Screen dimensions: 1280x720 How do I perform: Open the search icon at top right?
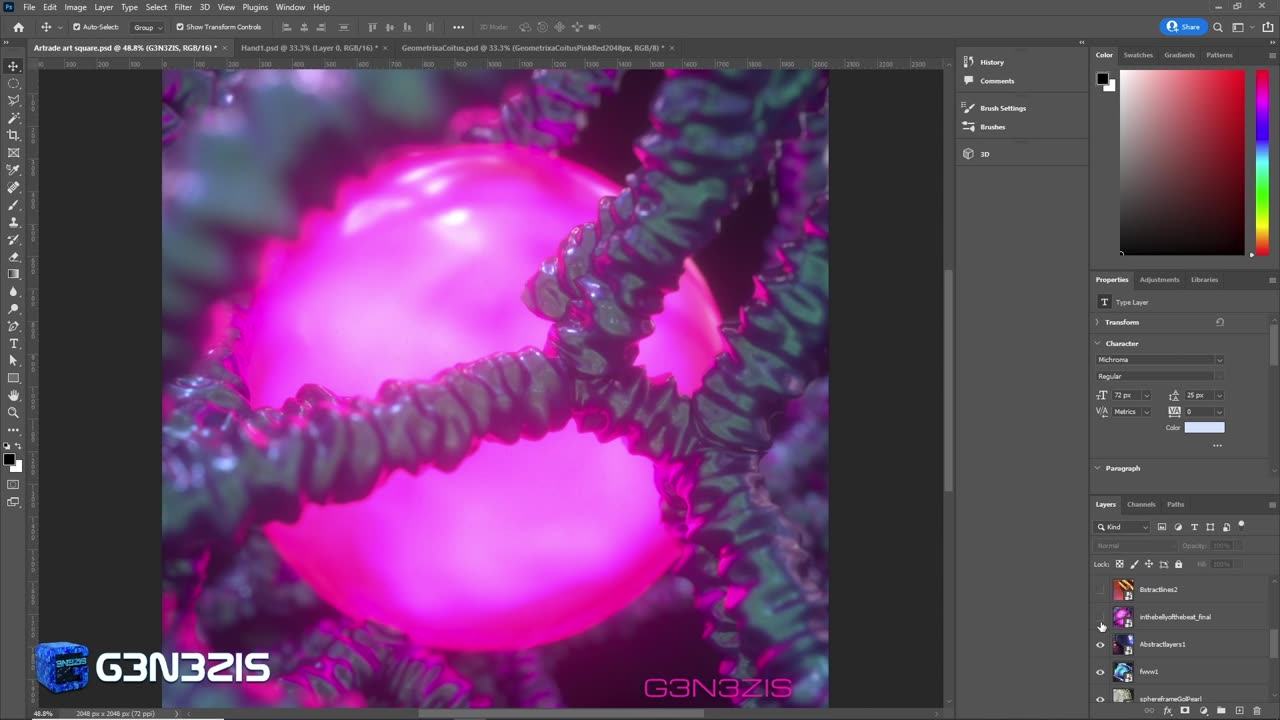(1217, 27)
